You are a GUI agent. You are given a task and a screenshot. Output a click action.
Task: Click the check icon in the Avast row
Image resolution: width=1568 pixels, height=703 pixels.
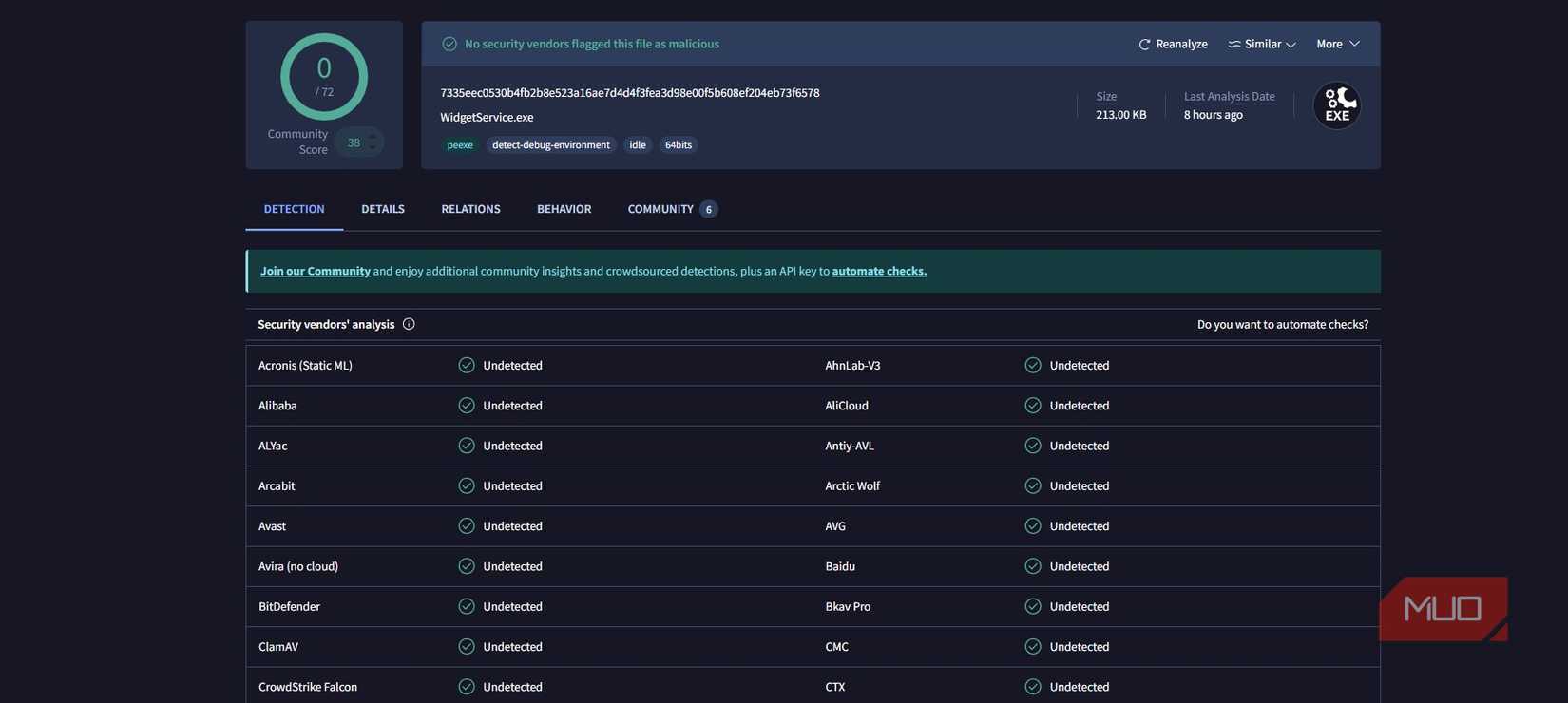(x=467, y=526)
